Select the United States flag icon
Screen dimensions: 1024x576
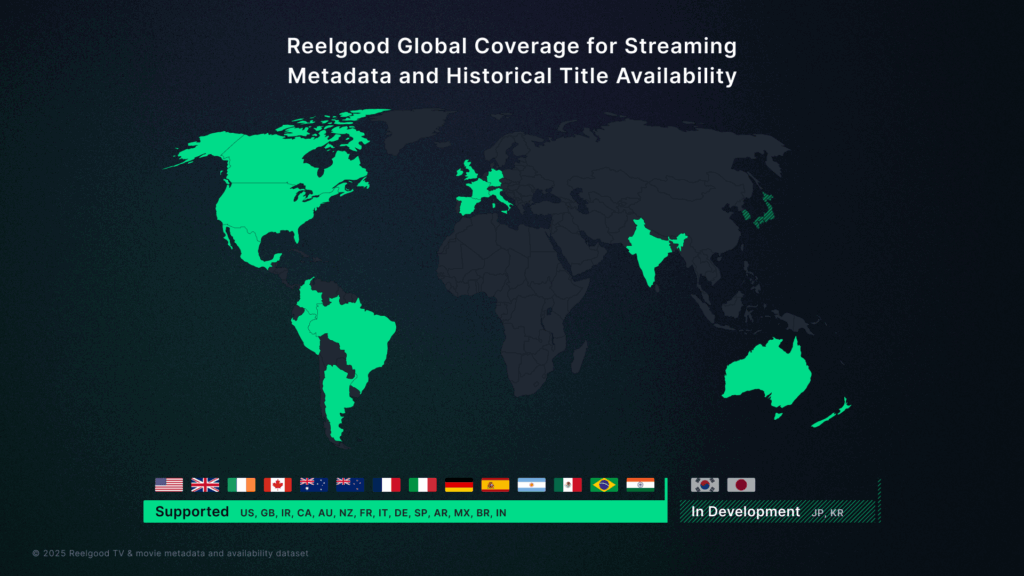(x=169, y=486)
